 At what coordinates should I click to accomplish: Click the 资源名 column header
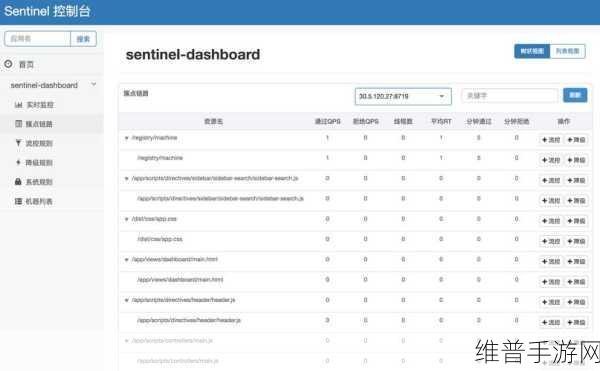[214, 121]
